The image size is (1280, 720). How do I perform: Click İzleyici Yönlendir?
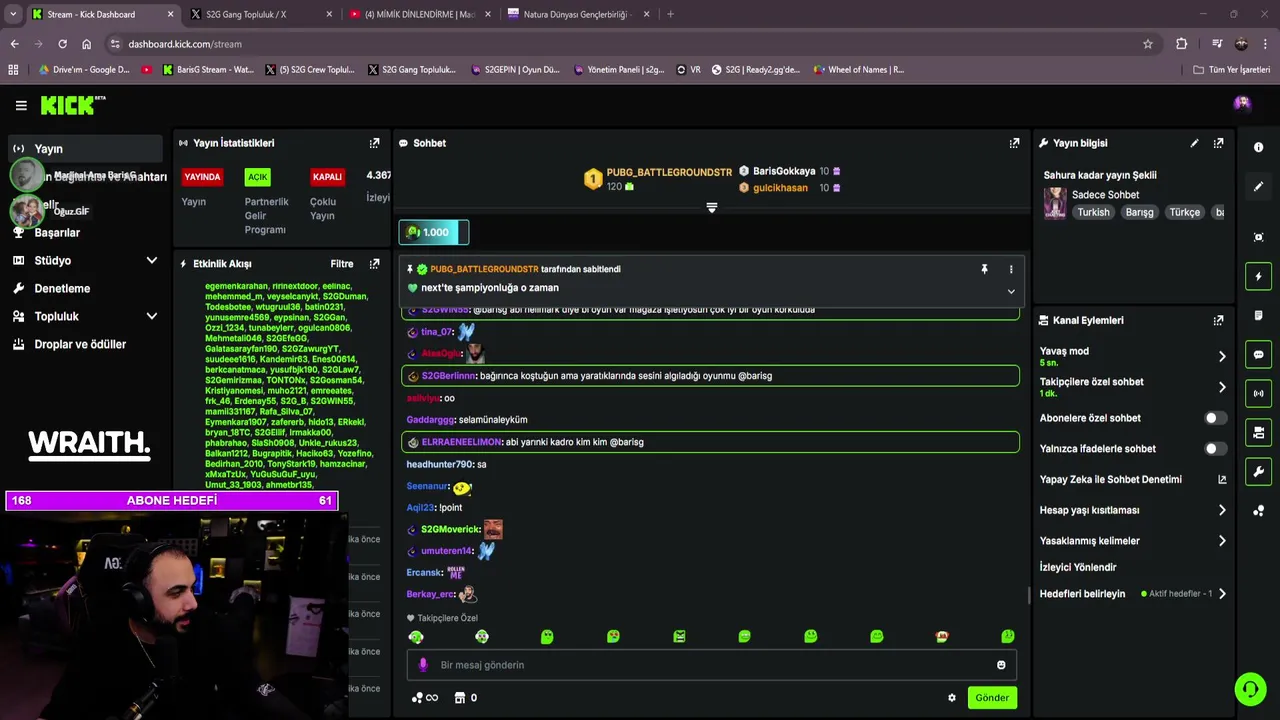tap(1078, 567)
